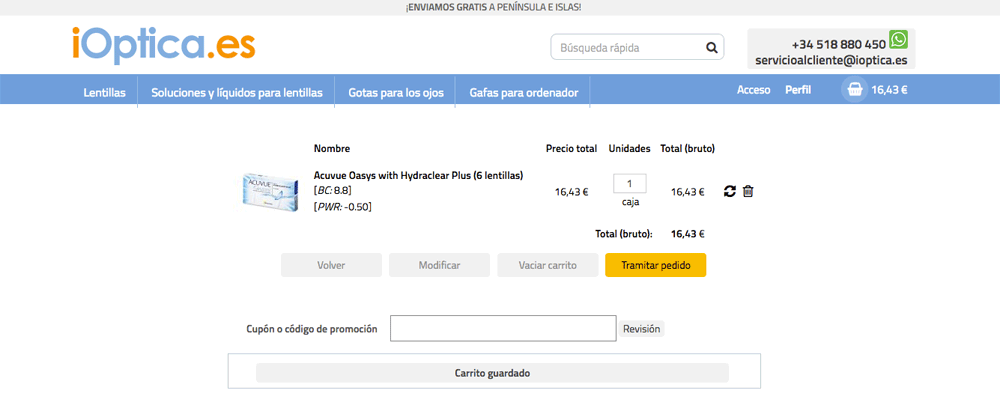
Task: Click the Carrito guardado button
Action: (492, 373)
